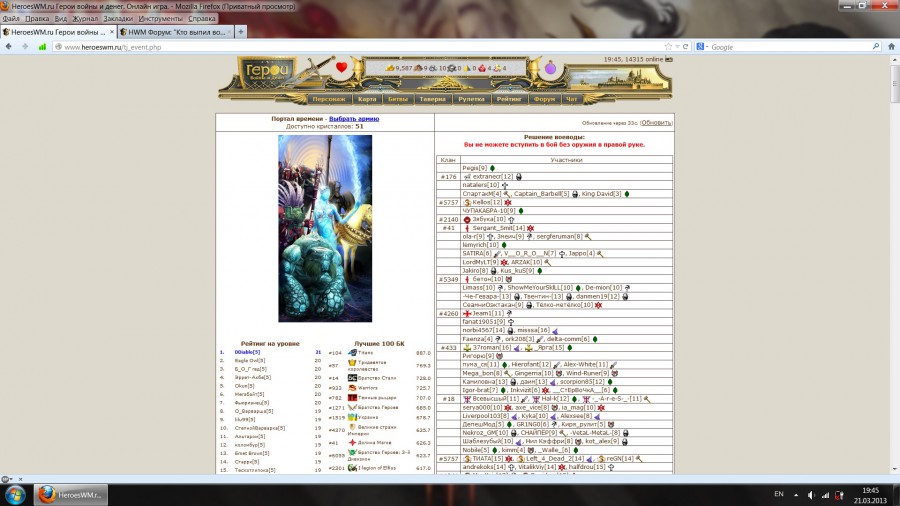Screen dimensions: 900x506
Task: Open clan #4260 link
Action: click(x=448, y=314)
